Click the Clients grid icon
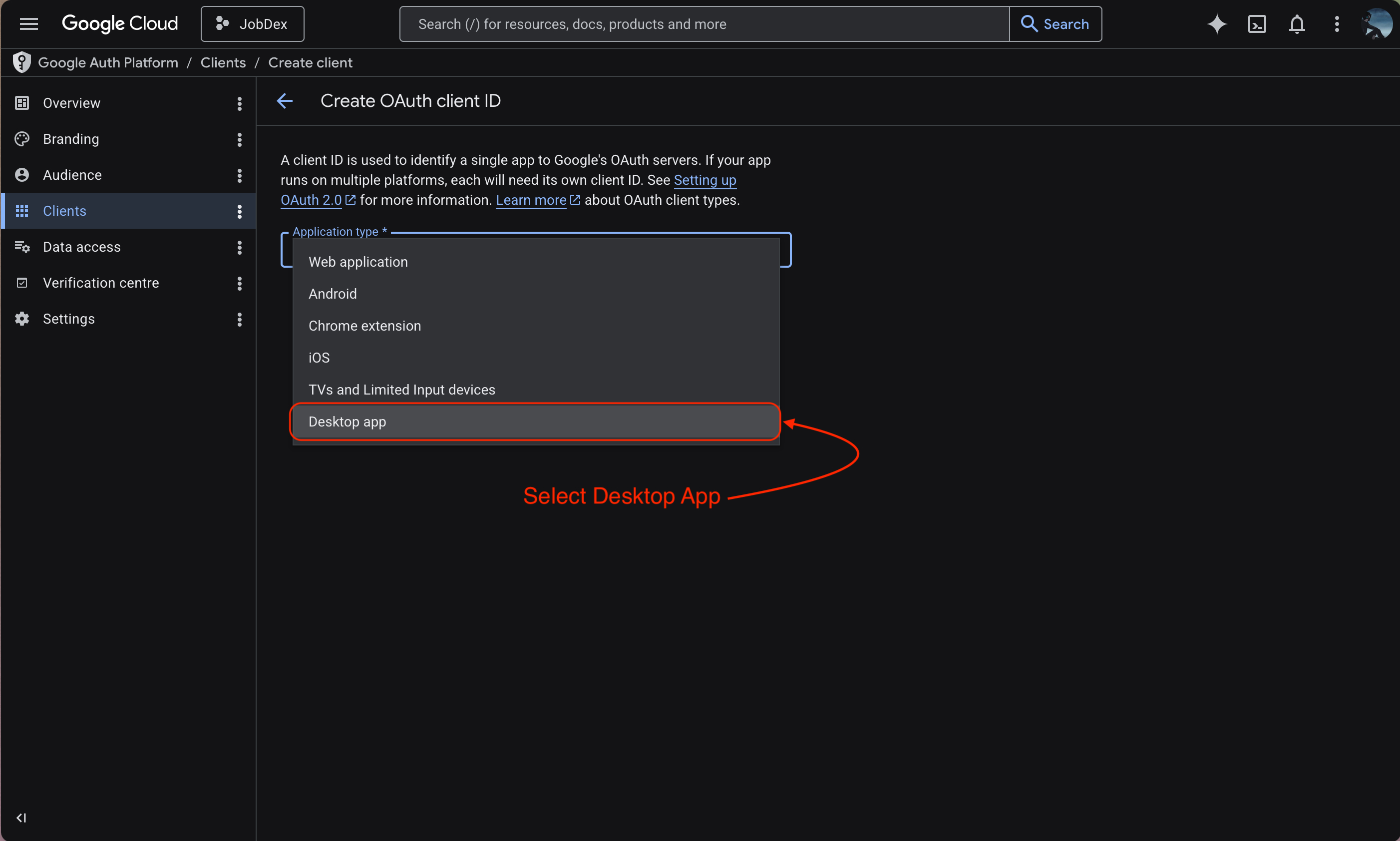Screen dimensions: 1400x841 (x=21, y=211)
